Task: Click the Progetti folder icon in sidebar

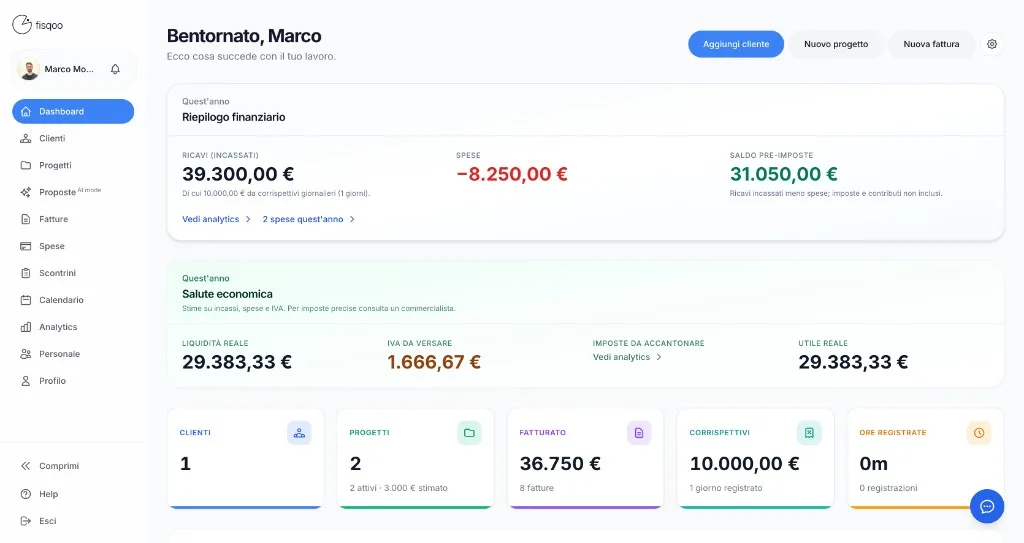Action: click(25, 165)
